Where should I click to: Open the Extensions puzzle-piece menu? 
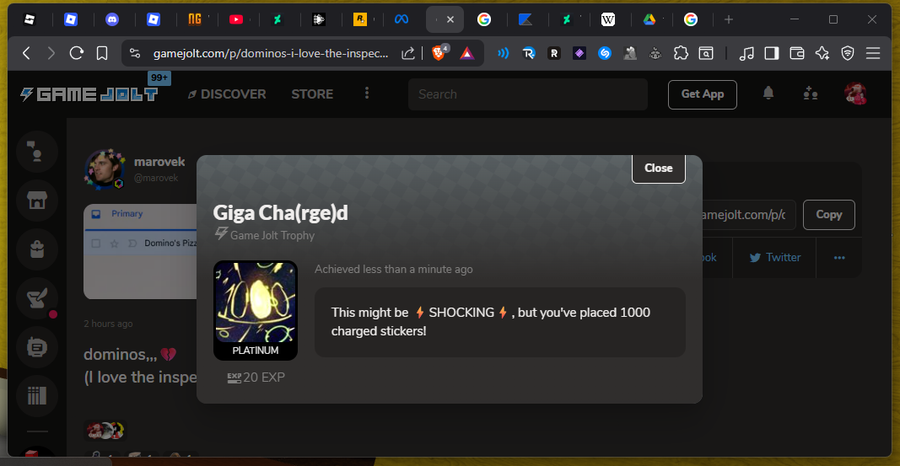tap(681, 53)
